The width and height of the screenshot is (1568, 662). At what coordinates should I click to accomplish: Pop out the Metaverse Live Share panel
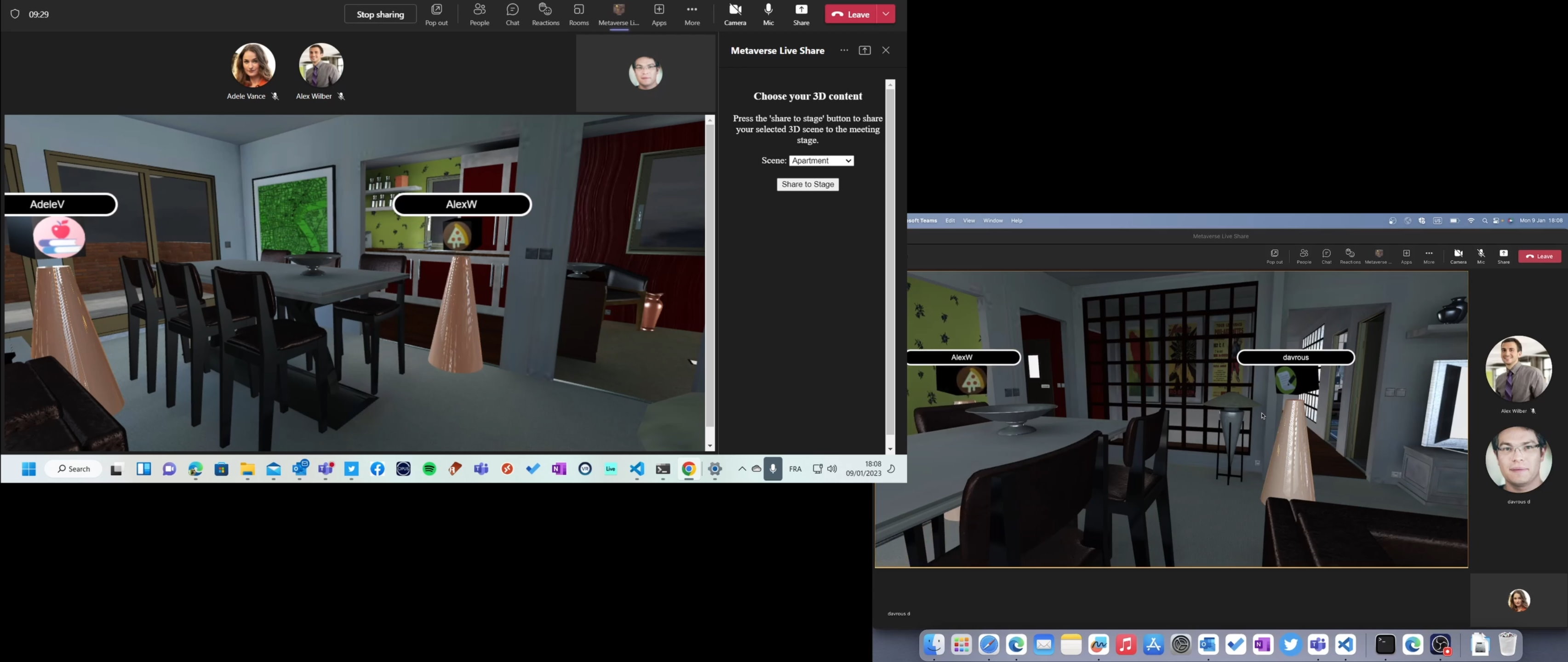(864, 50)
